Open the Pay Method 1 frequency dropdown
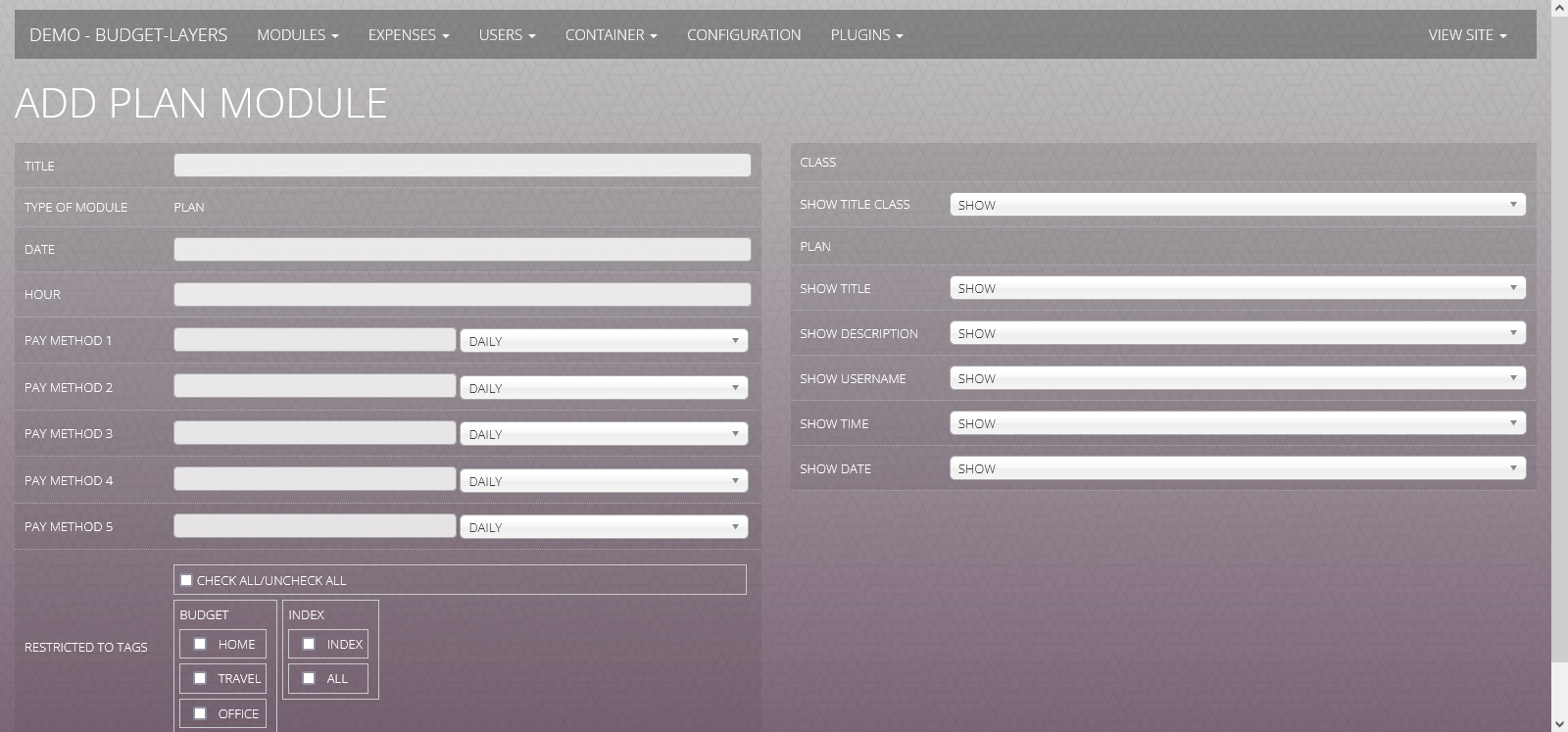 pyautogui.click(x=603, y=341)
